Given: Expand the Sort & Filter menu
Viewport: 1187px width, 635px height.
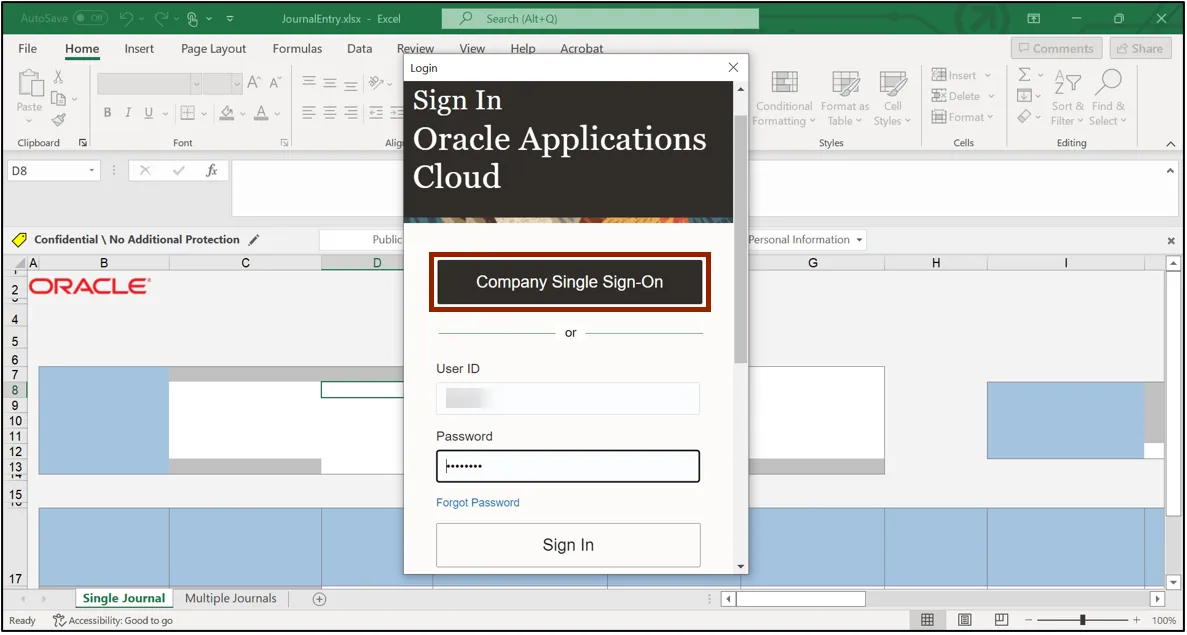Looking at the screenshot, I should point(1067,99).
